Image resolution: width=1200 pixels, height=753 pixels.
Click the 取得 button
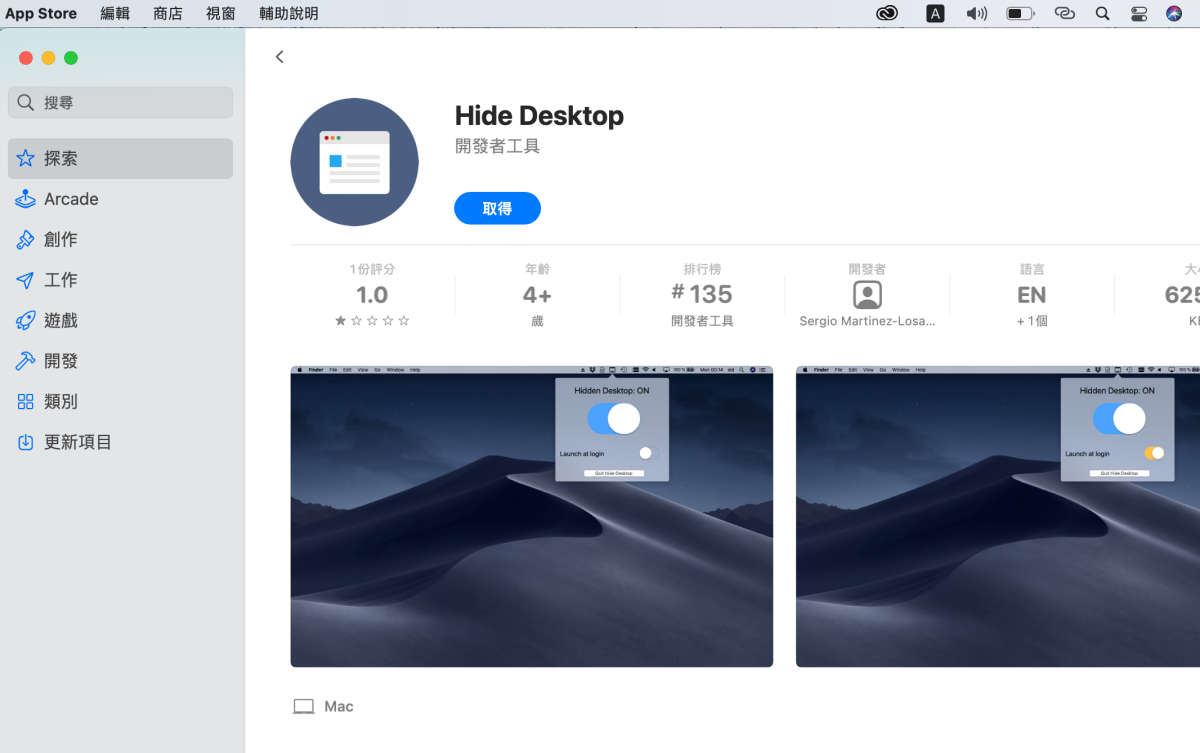tap(497, 208)
